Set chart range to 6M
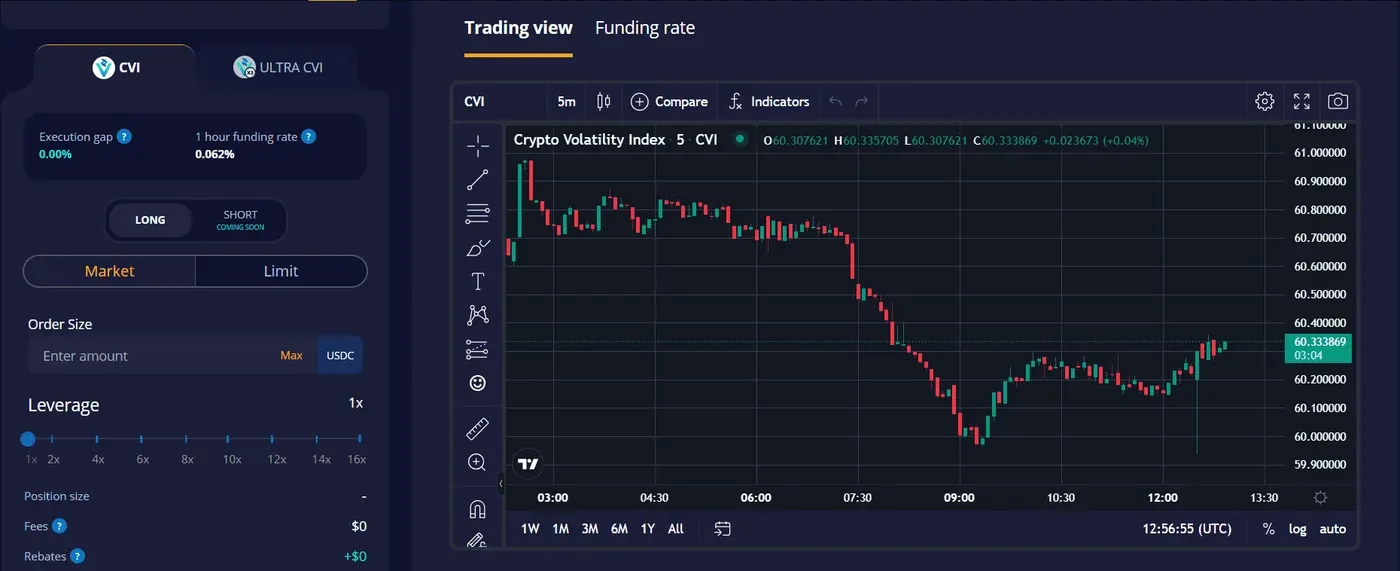The width and height of the screenshot is (1400, 571). (619, 528)
